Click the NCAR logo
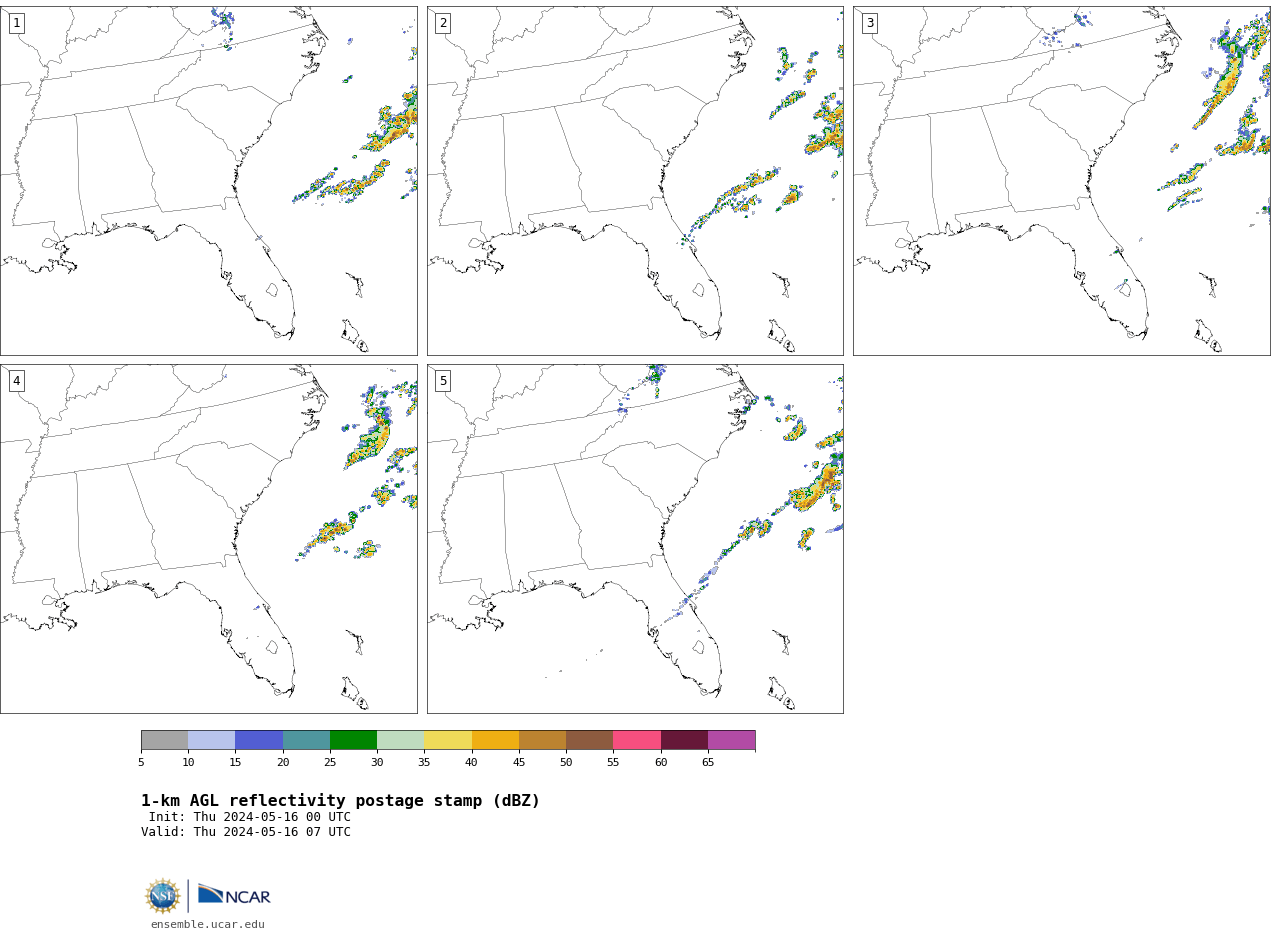This screenshot has width=1280, height=936. click(234, 895)
